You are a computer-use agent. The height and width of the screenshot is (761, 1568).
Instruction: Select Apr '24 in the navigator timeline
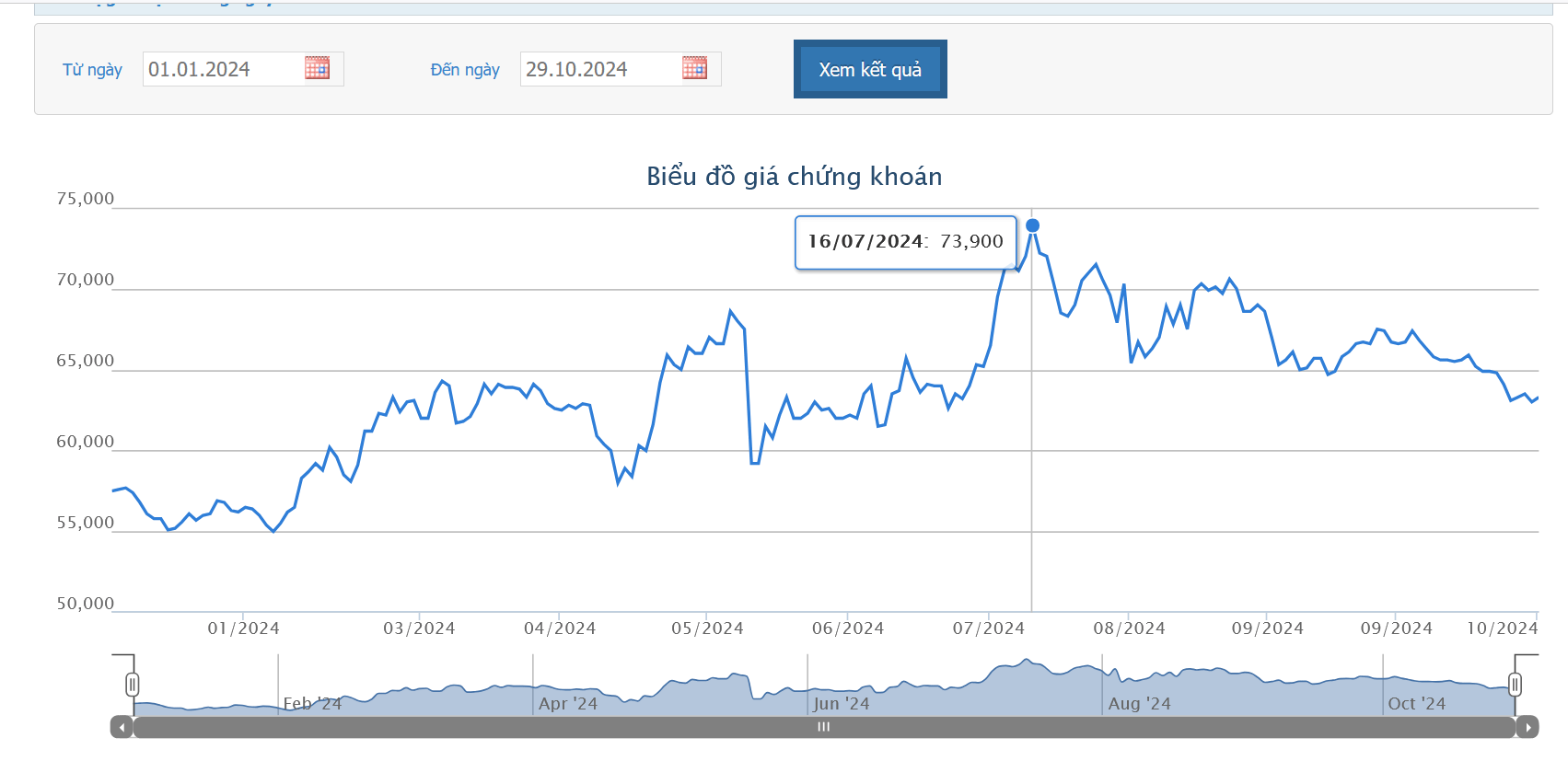pos(568,704)
